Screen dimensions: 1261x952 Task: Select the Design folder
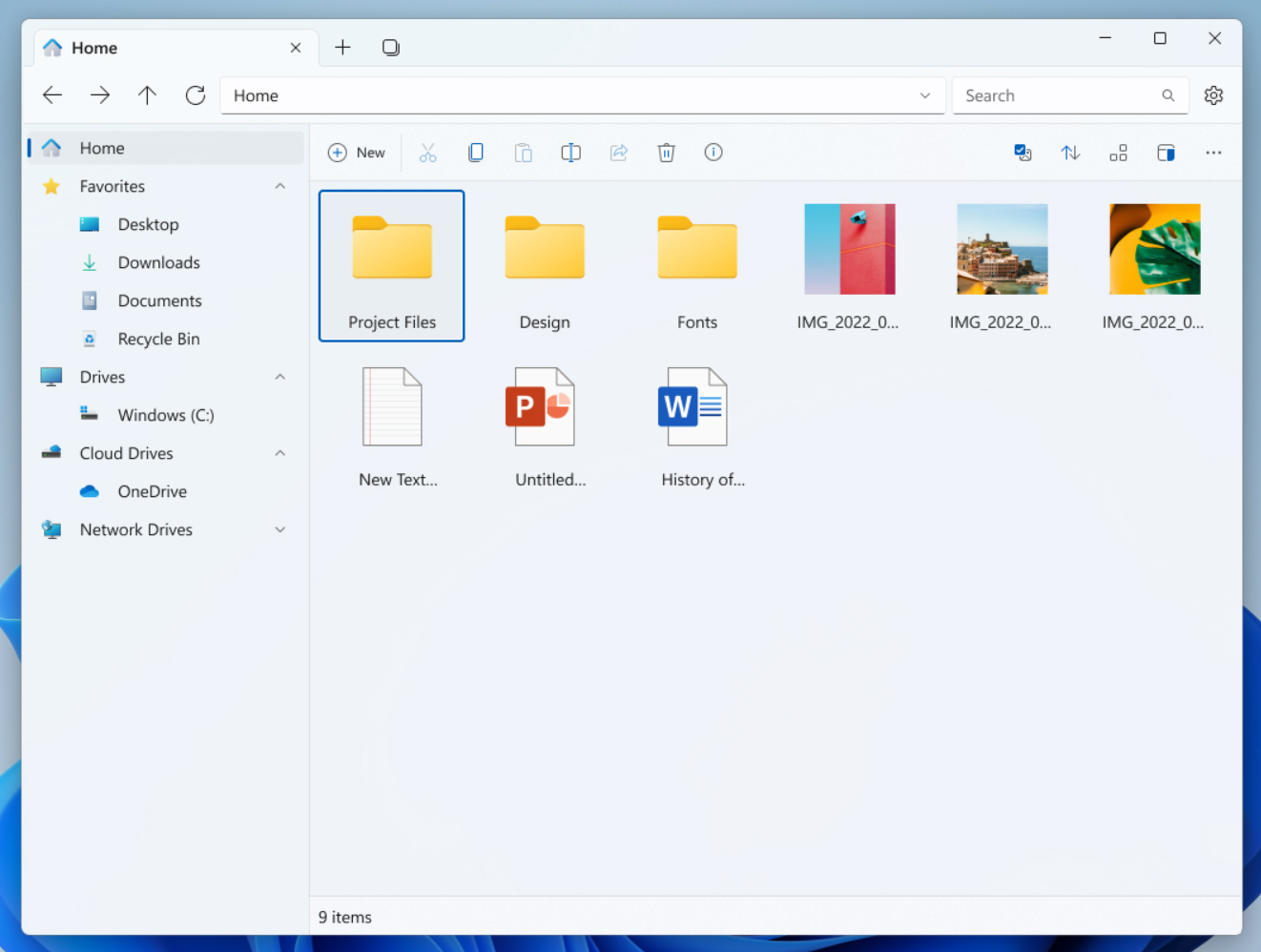coord(545,265)
